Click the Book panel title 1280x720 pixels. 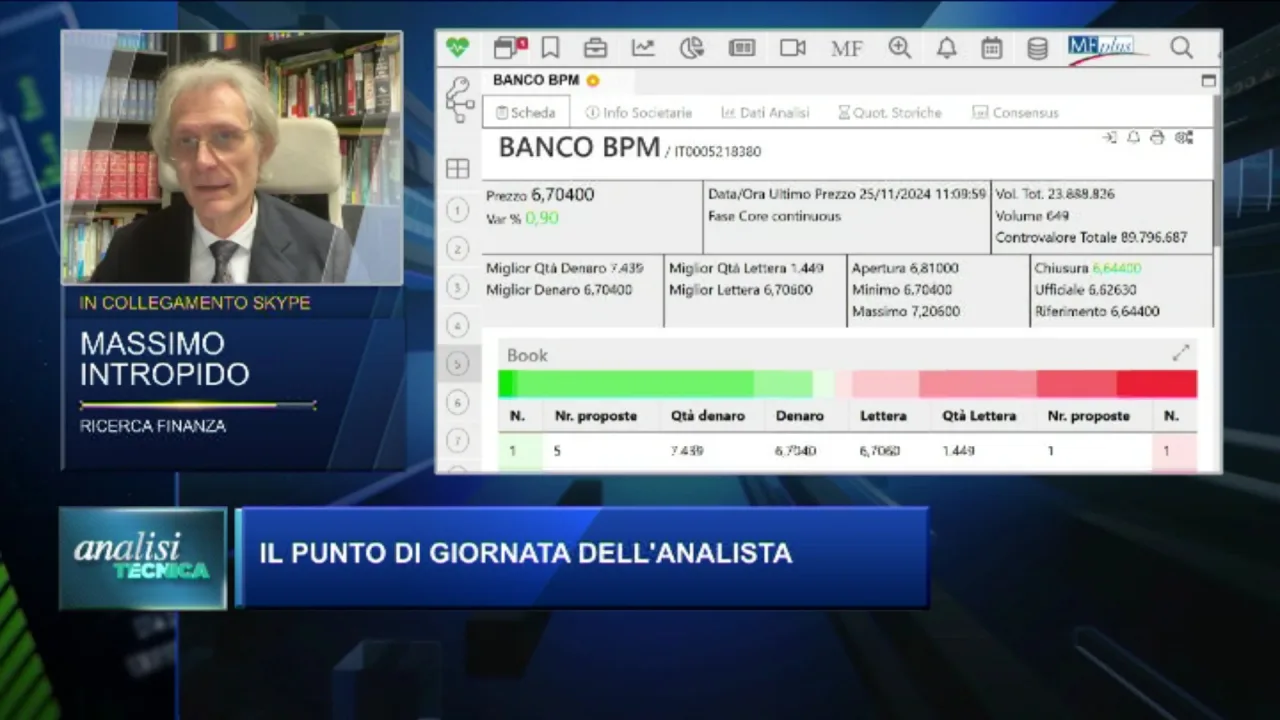pos(527,355)
